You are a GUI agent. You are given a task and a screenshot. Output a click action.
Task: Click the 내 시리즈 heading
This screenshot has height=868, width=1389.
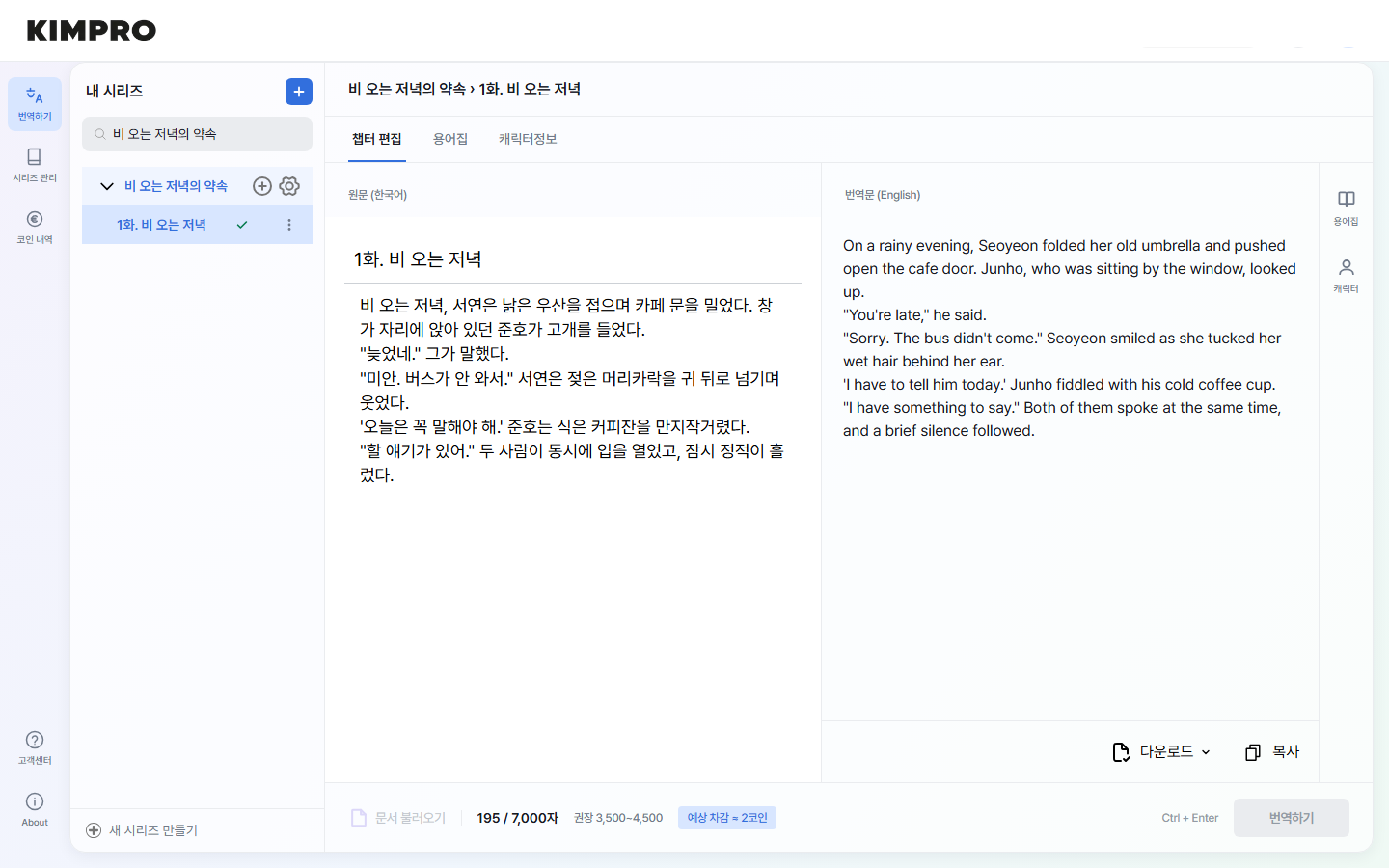click(x=114, y=91)
